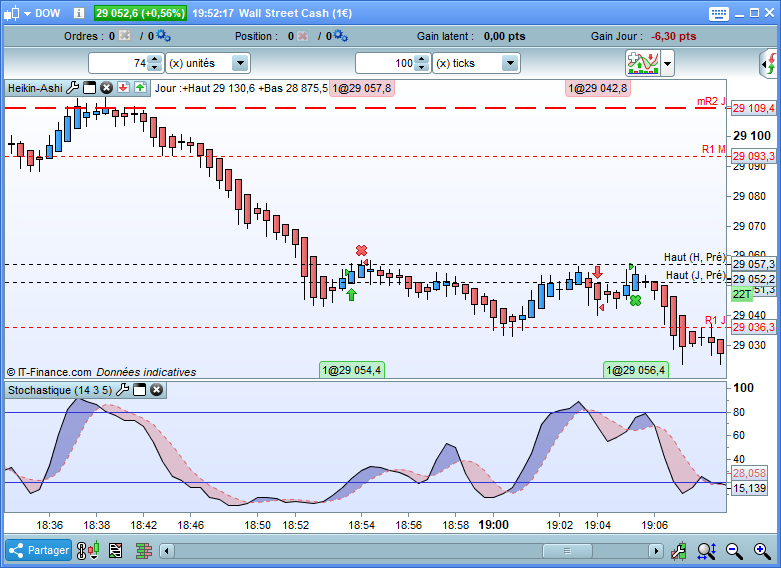Click order label '1@29 054,4'
The height and width of the screenshot is (568, 781).
(x=352, y=370)
